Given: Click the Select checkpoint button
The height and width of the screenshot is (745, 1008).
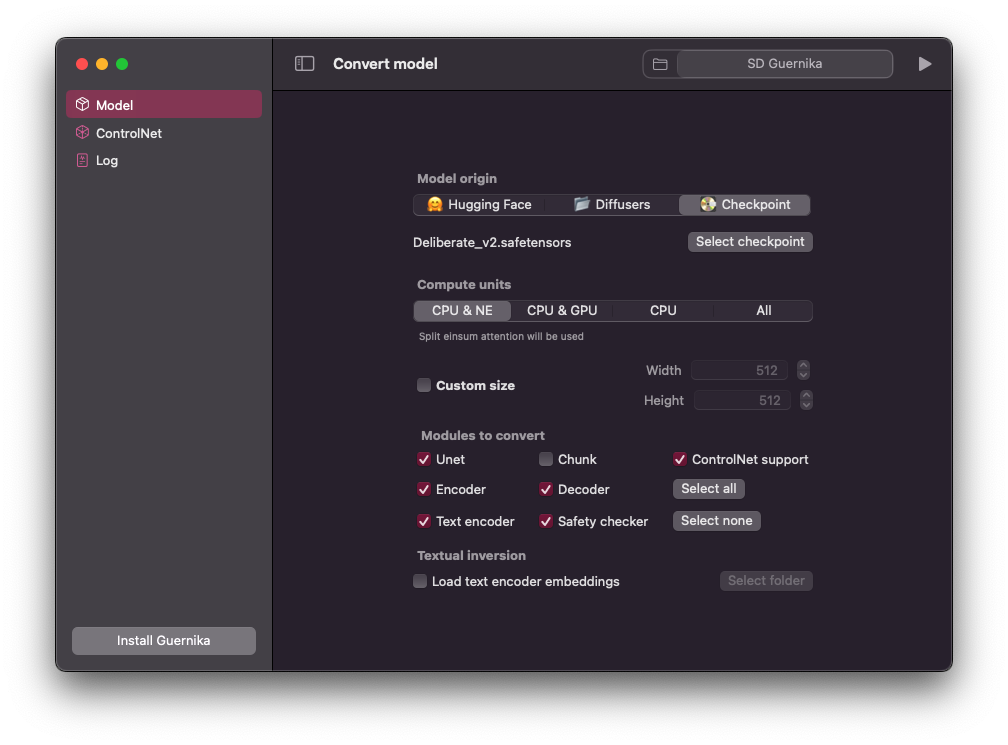Looking at the screenshot, I should click(749, 241).
